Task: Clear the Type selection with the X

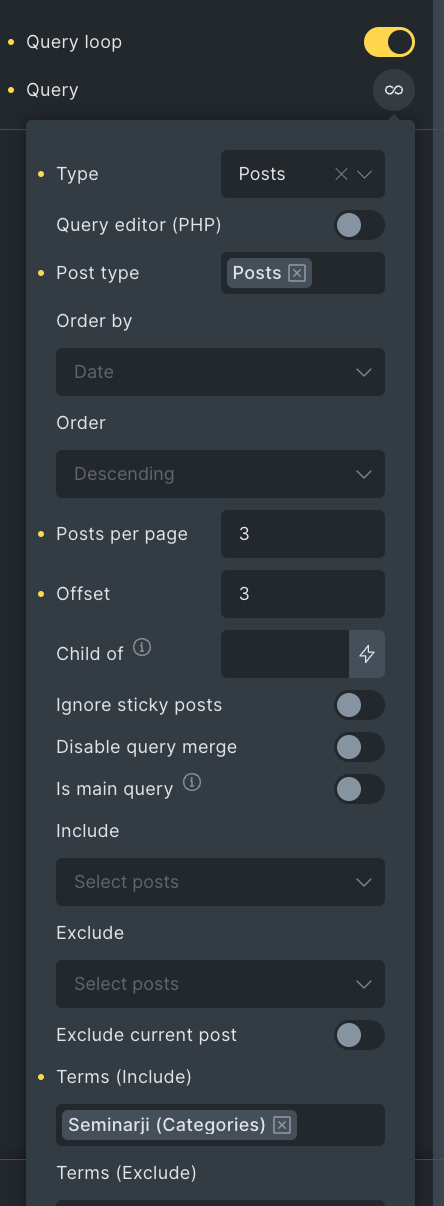Action: pyautogui.click(x=341, y=174)
